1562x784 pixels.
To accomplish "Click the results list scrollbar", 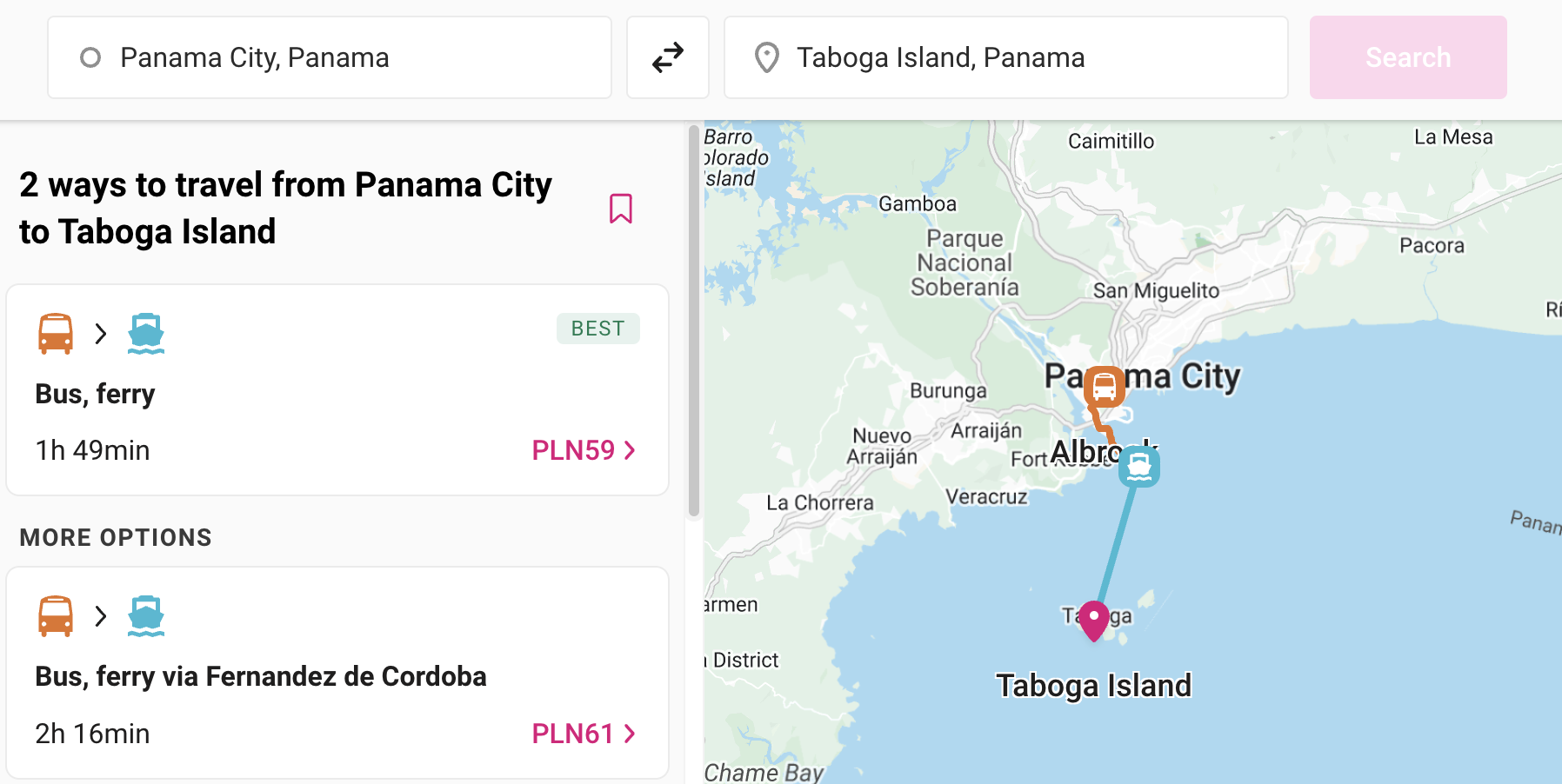I will [x=694, y=322].
